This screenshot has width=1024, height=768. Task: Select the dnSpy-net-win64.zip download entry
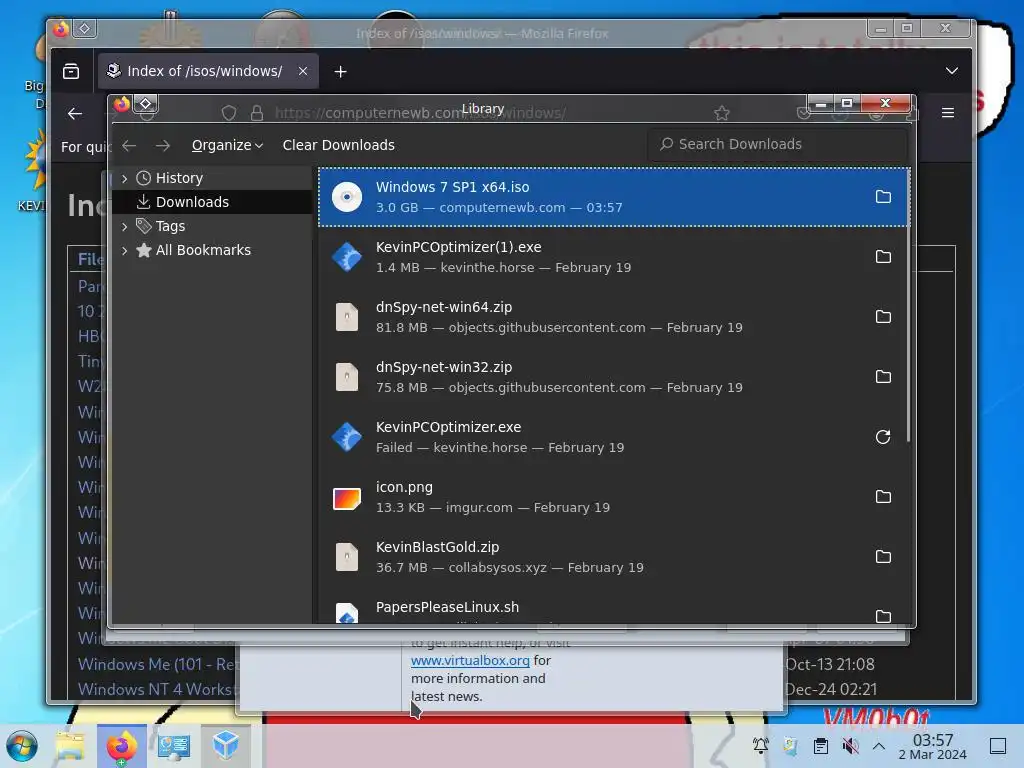(614, 317)
